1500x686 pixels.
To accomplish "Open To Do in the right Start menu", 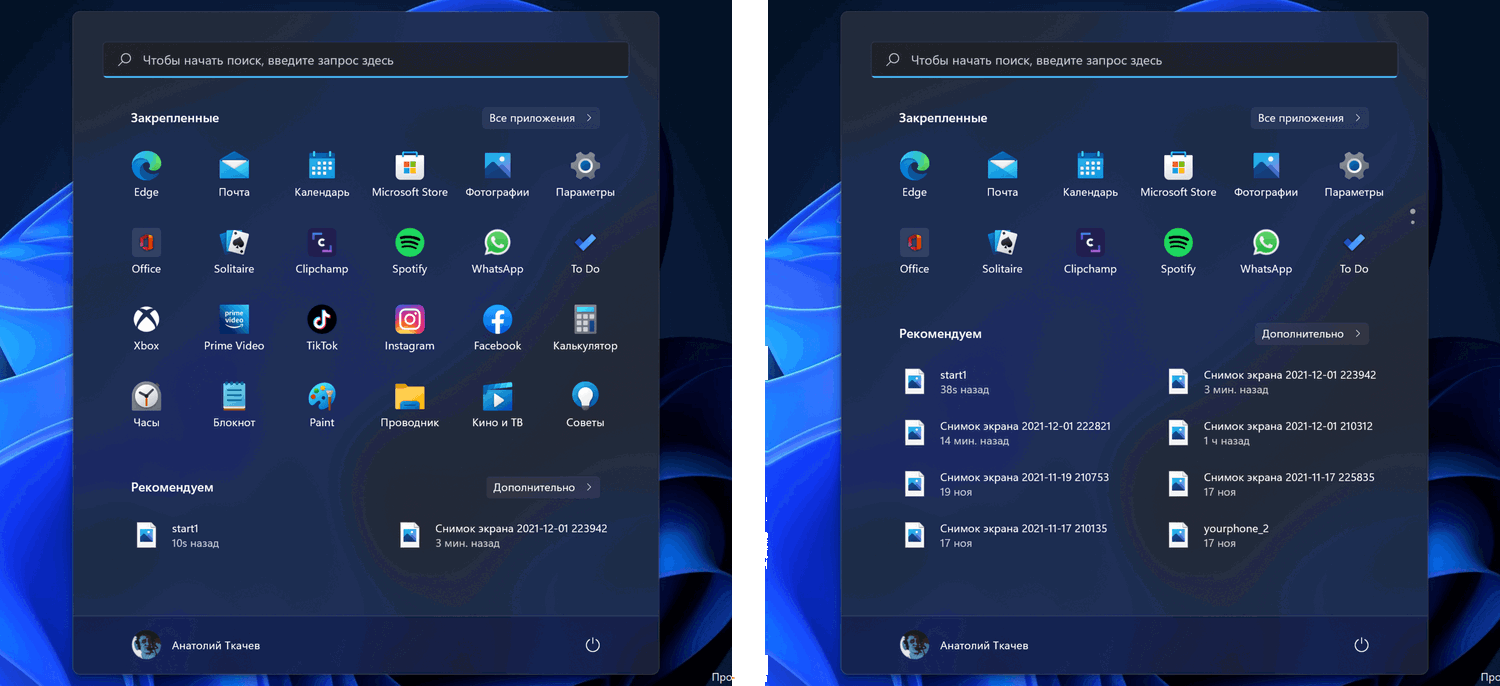I will (1354, 252).
